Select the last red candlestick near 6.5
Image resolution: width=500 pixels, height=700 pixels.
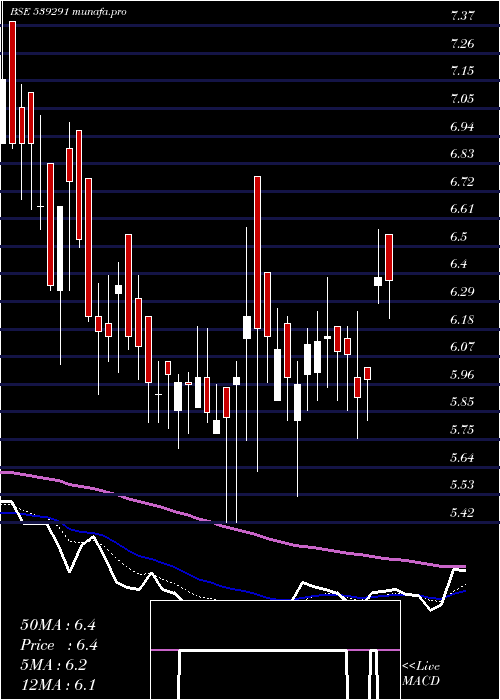pos(389,257)
